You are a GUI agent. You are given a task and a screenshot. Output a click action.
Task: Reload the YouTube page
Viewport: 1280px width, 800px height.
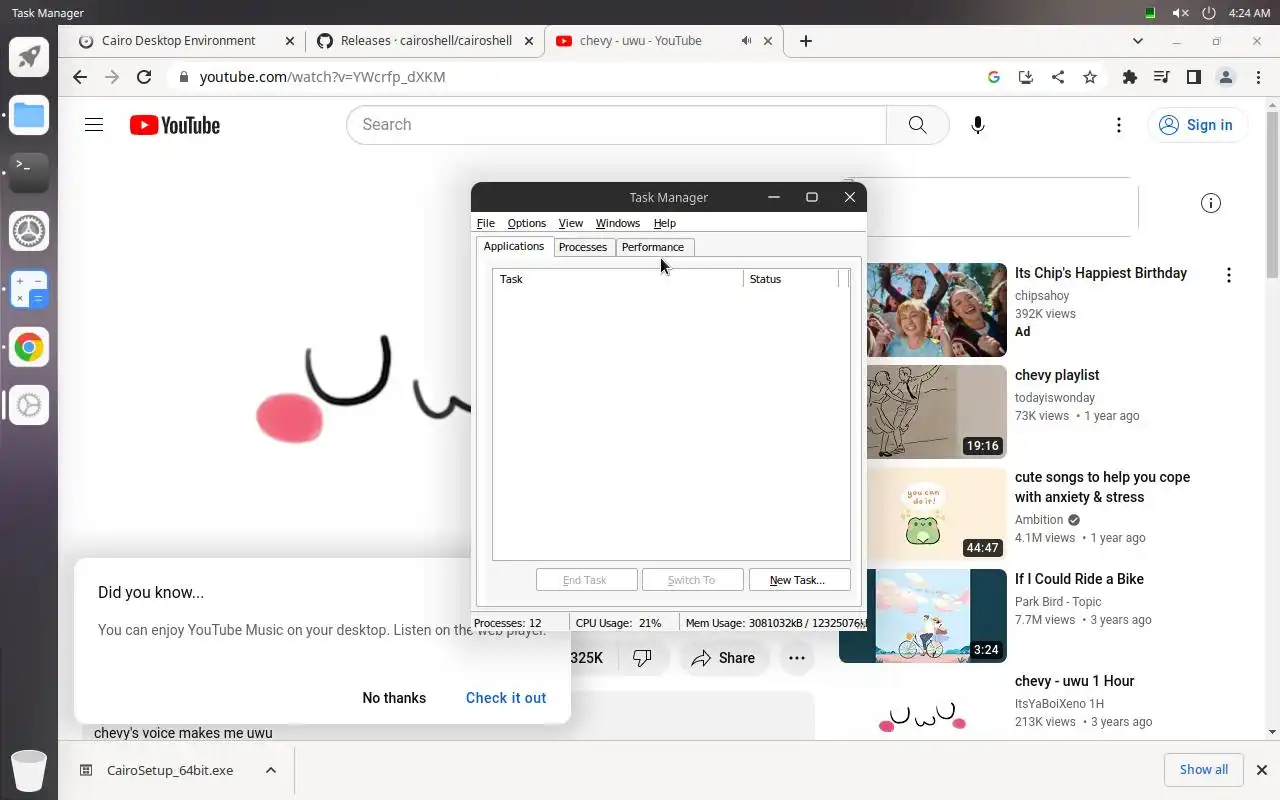tap(144, 77)
